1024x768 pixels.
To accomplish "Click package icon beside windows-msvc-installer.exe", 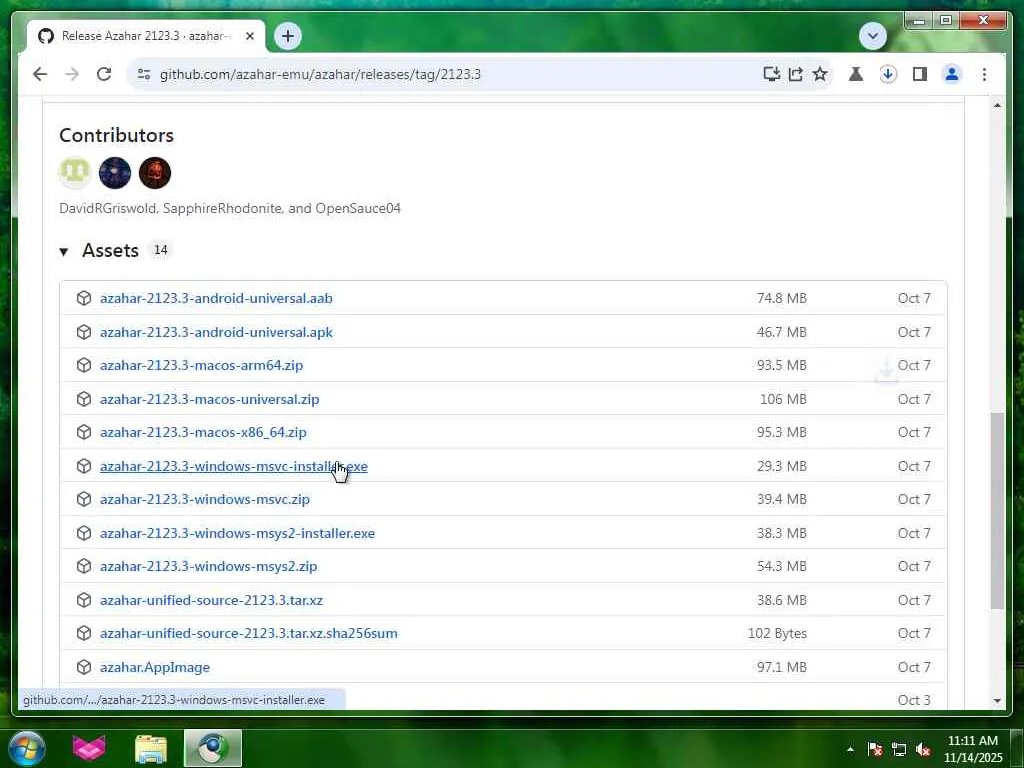I will pyautogui.click(x=84, y=466).
